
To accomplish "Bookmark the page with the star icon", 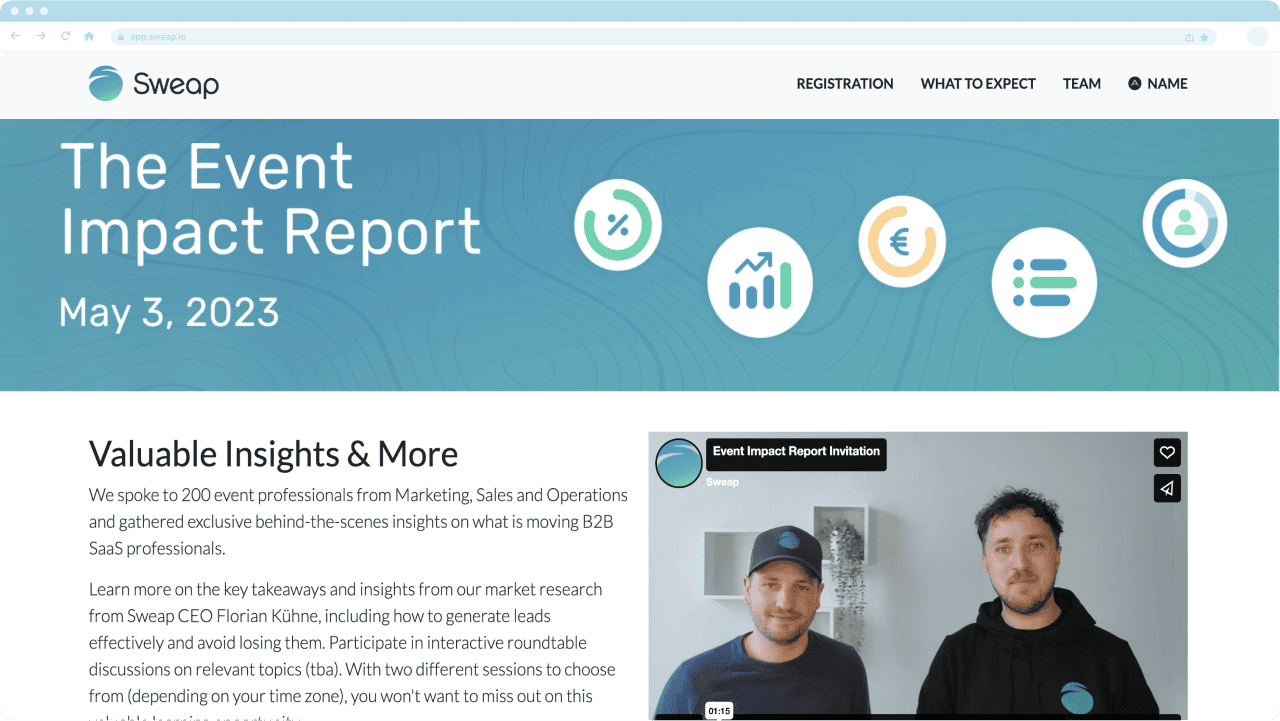I will 1204,37.
